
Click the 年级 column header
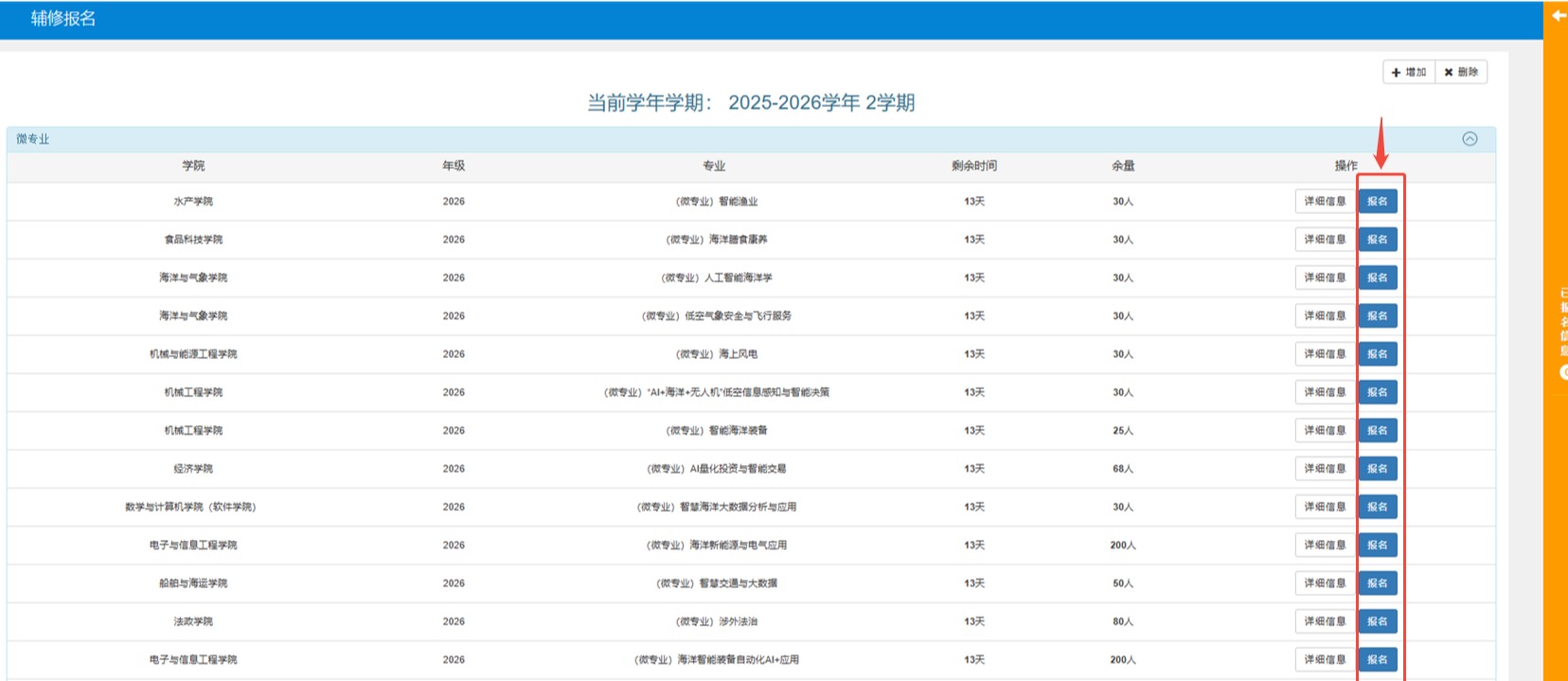[454, 166]
